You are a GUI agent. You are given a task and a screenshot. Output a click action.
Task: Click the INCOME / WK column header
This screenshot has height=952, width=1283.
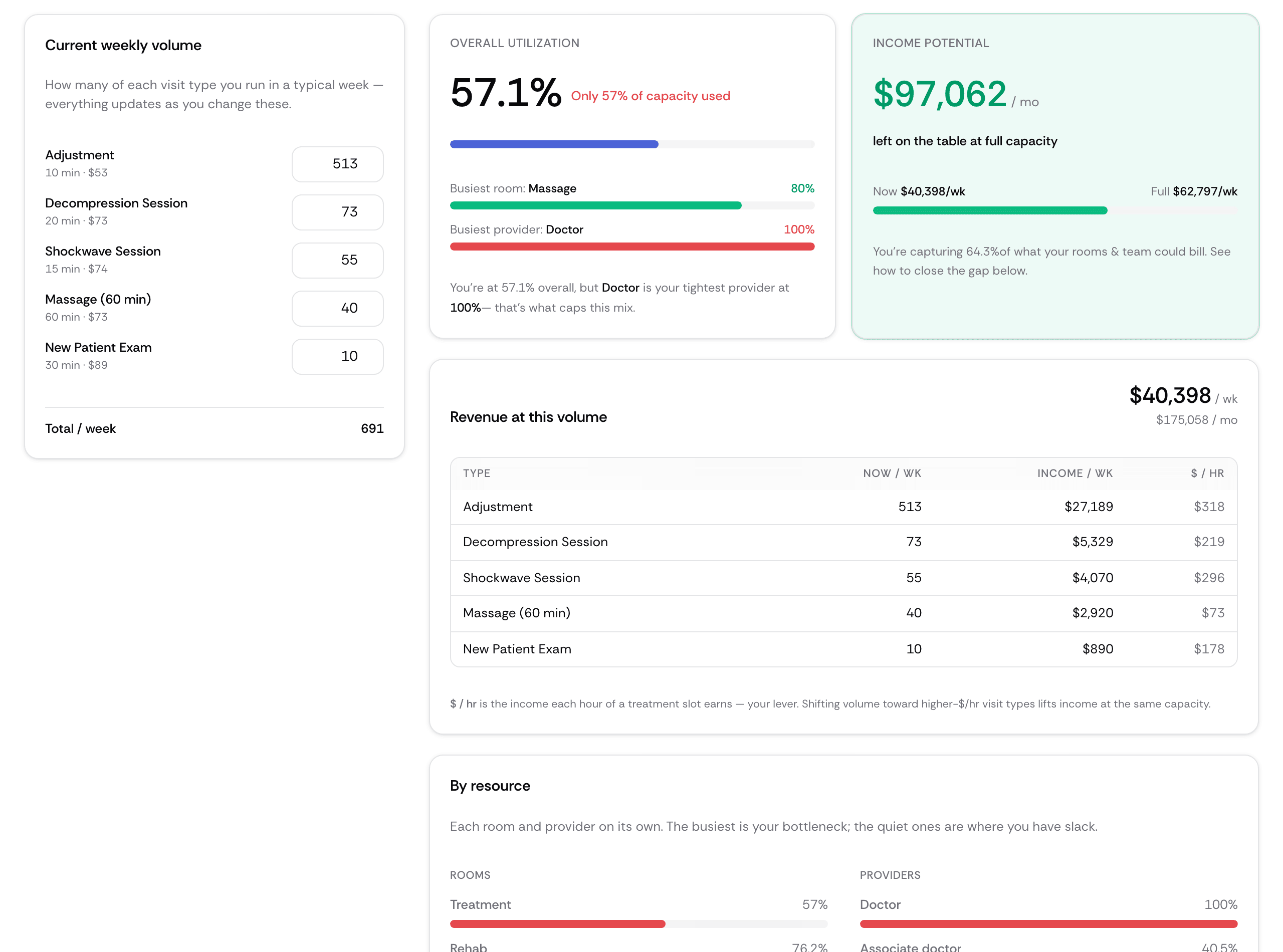click(1075, 473)
